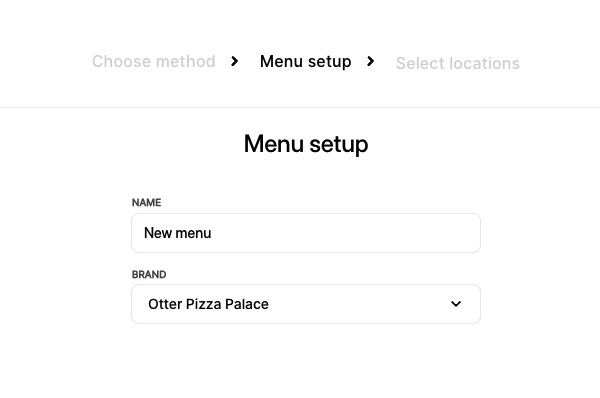Click the word locations in the last step
The width and height of the screenshot is (600, 398).
484,63
